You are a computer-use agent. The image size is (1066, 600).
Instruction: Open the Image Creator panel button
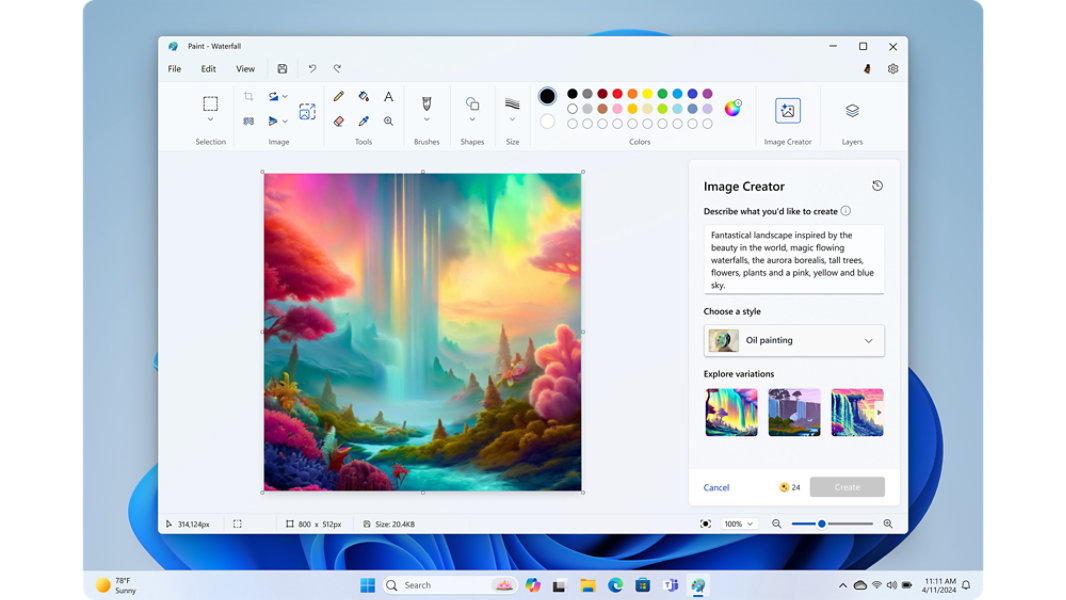click(787, 111)
